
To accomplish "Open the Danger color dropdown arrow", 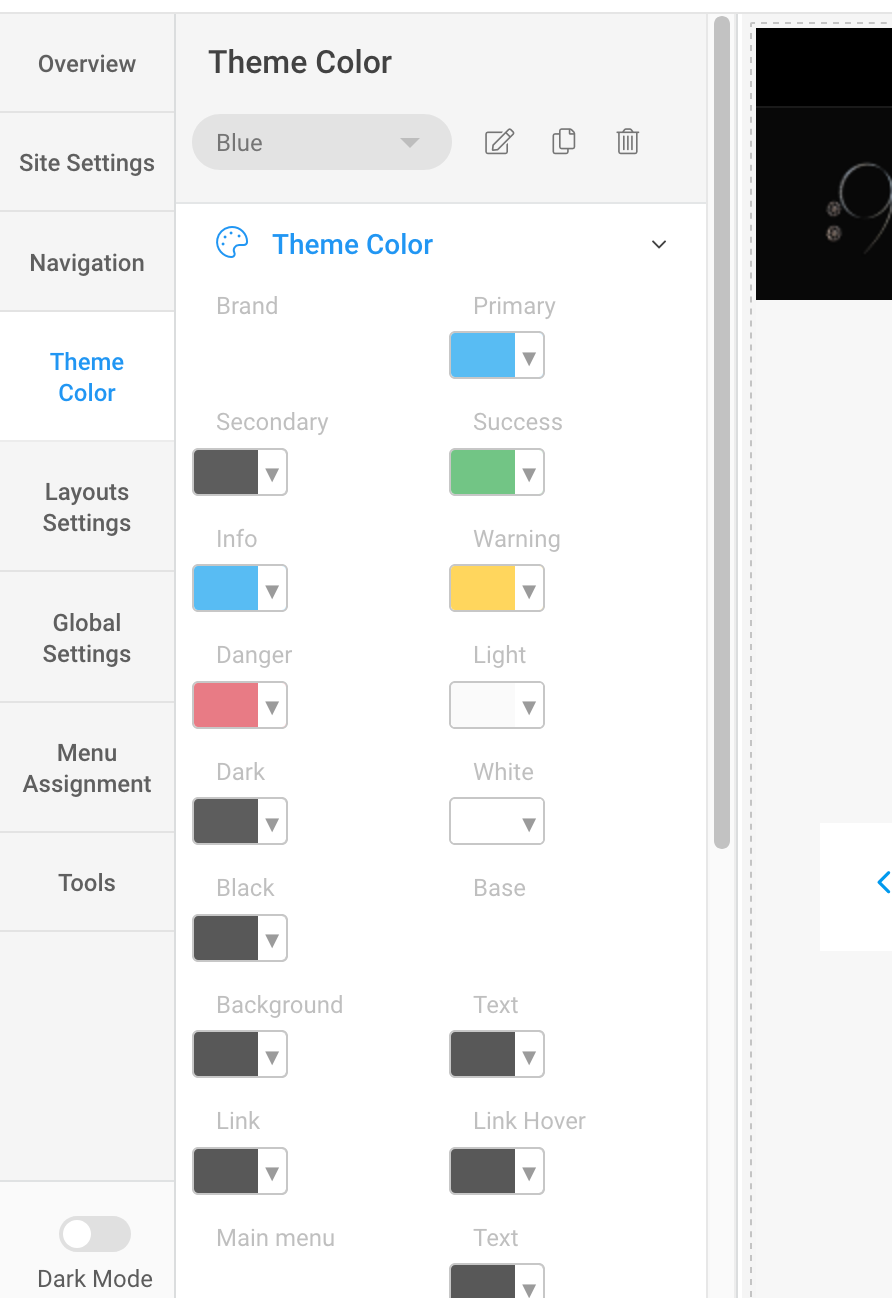I will (x=272, y=706).
